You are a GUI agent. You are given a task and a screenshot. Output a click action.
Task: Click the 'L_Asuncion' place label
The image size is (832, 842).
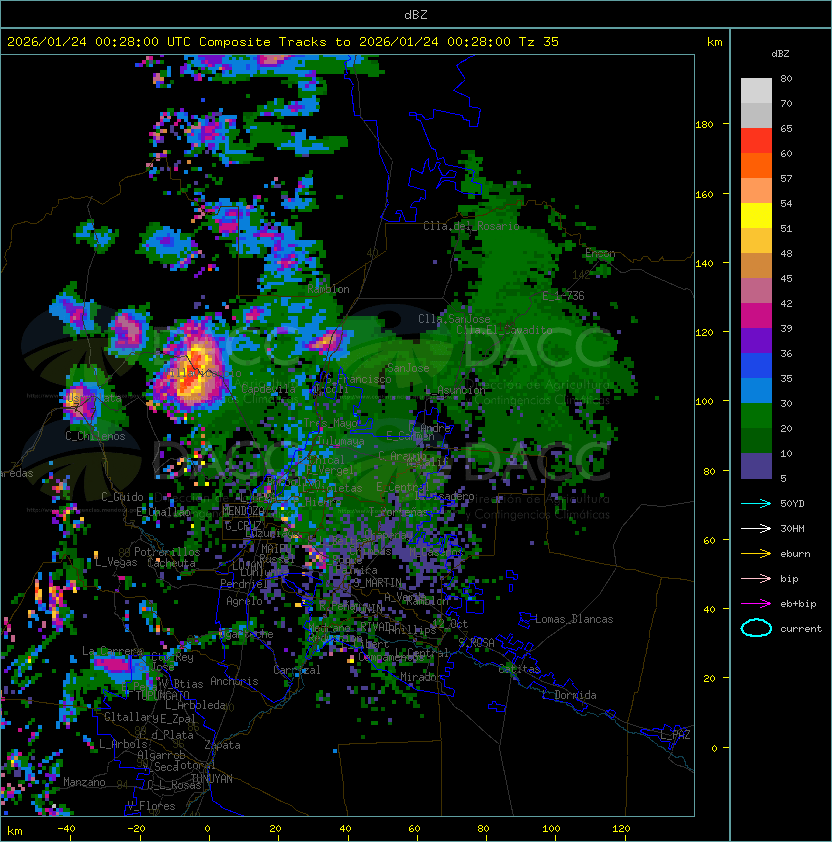click(x=455, y=390)
